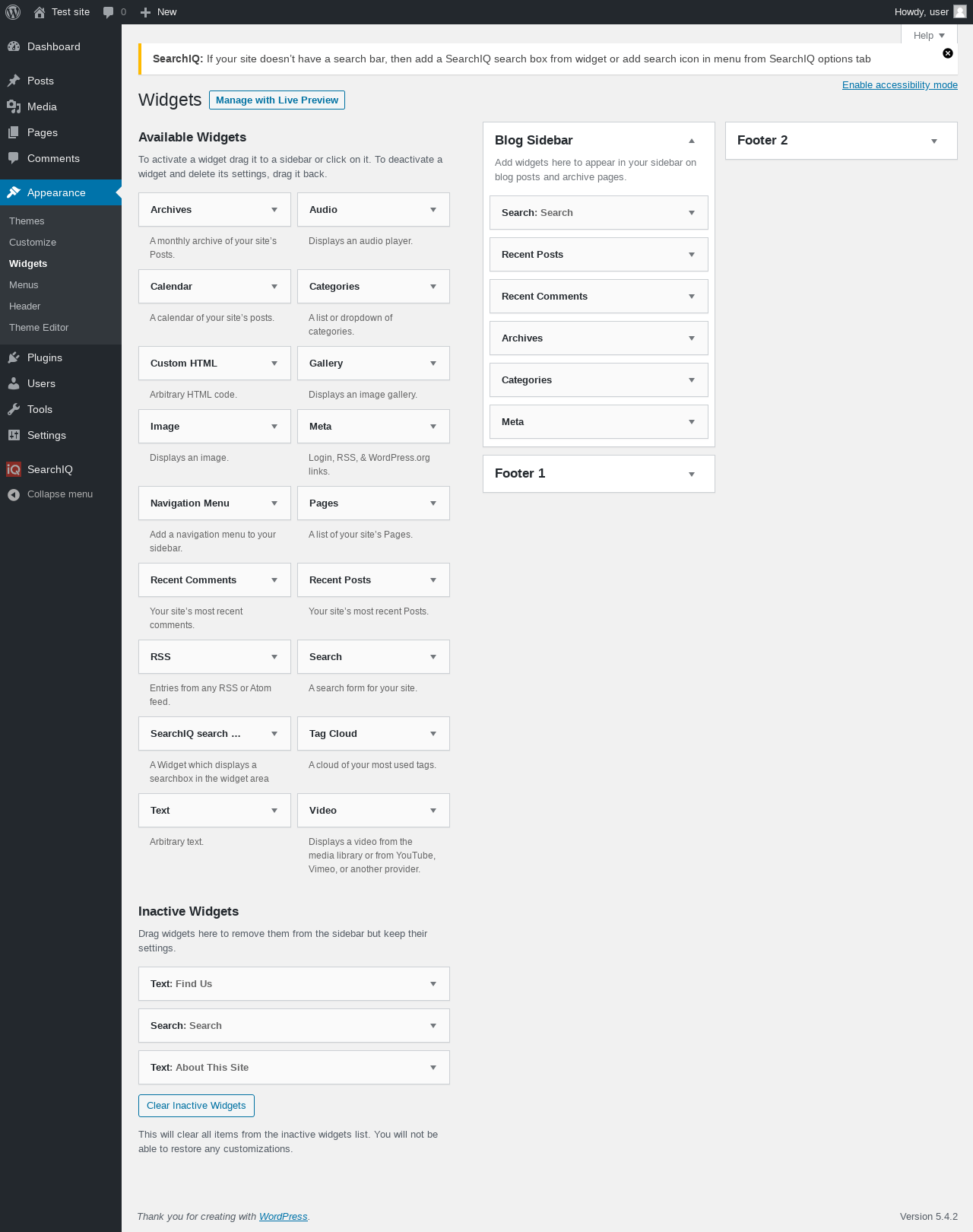The image size is (973, 1232).
Task: Open the Media icon in the sidebar
Action: [14, 106]
